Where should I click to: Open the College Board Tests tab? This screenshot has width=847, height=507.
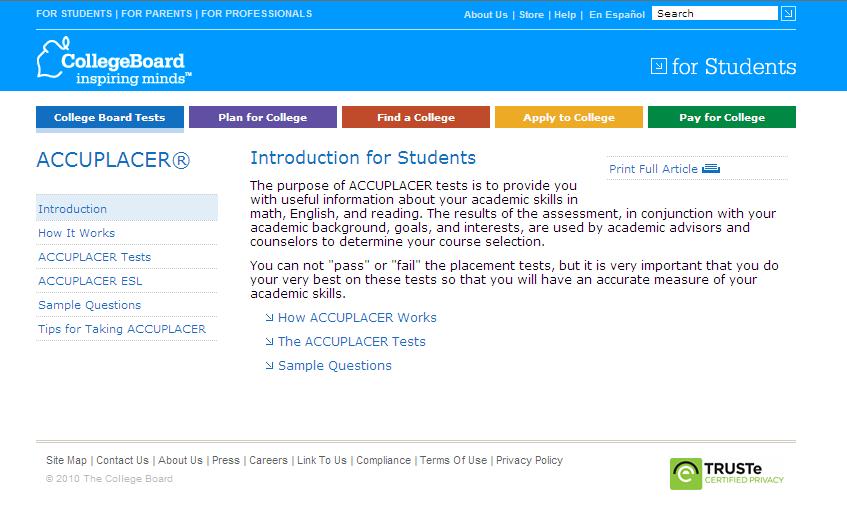point(110,118)
